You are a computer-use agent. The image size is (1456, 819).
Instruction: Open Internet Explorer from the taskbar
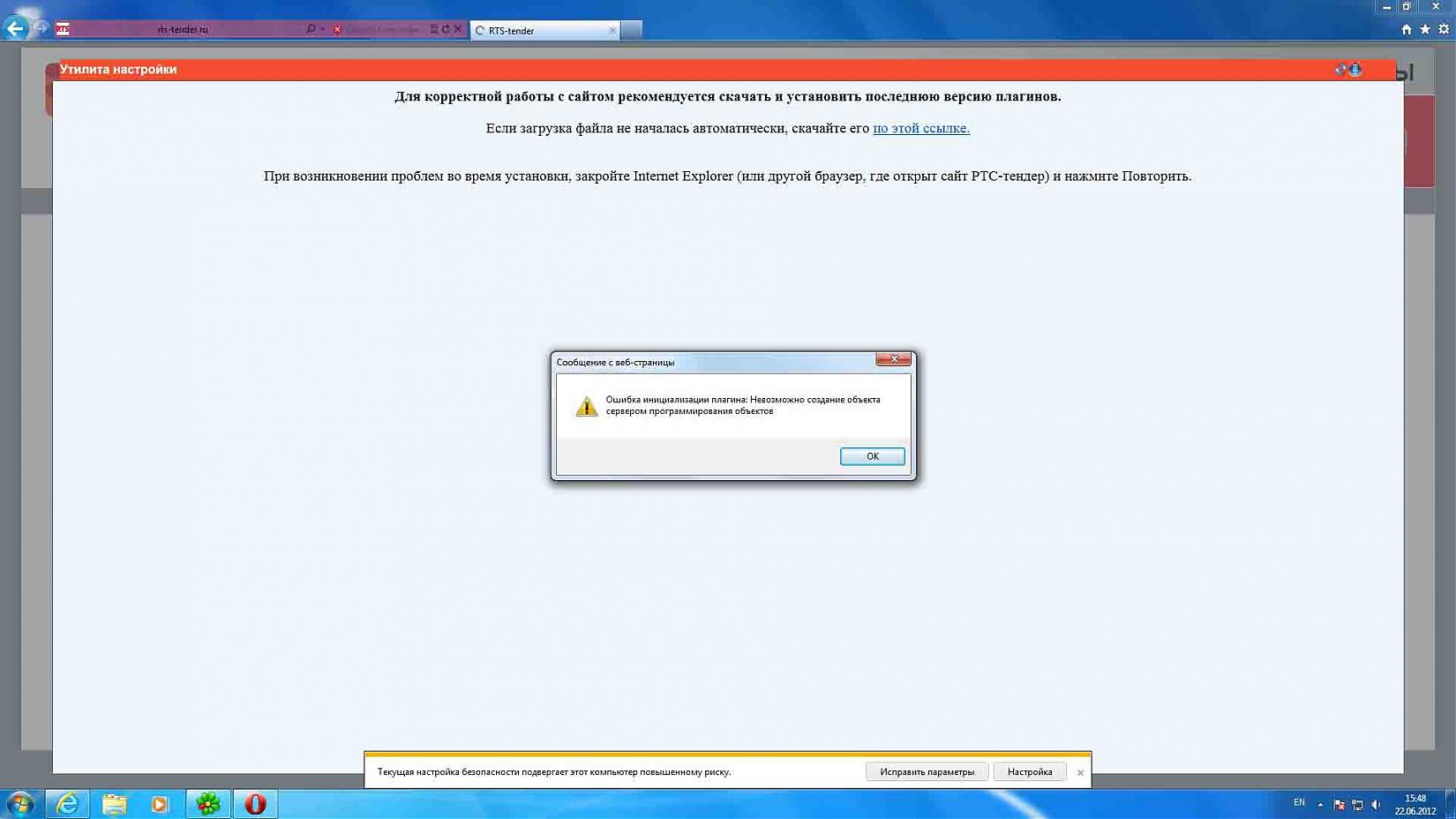(x=67, y=804)
